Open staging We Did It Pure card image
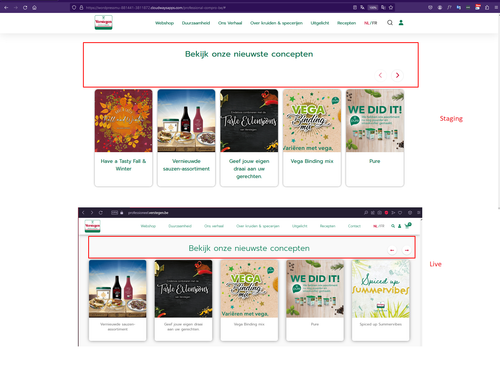The width and height of the screenshot is (500, 386). pos(375,121)
